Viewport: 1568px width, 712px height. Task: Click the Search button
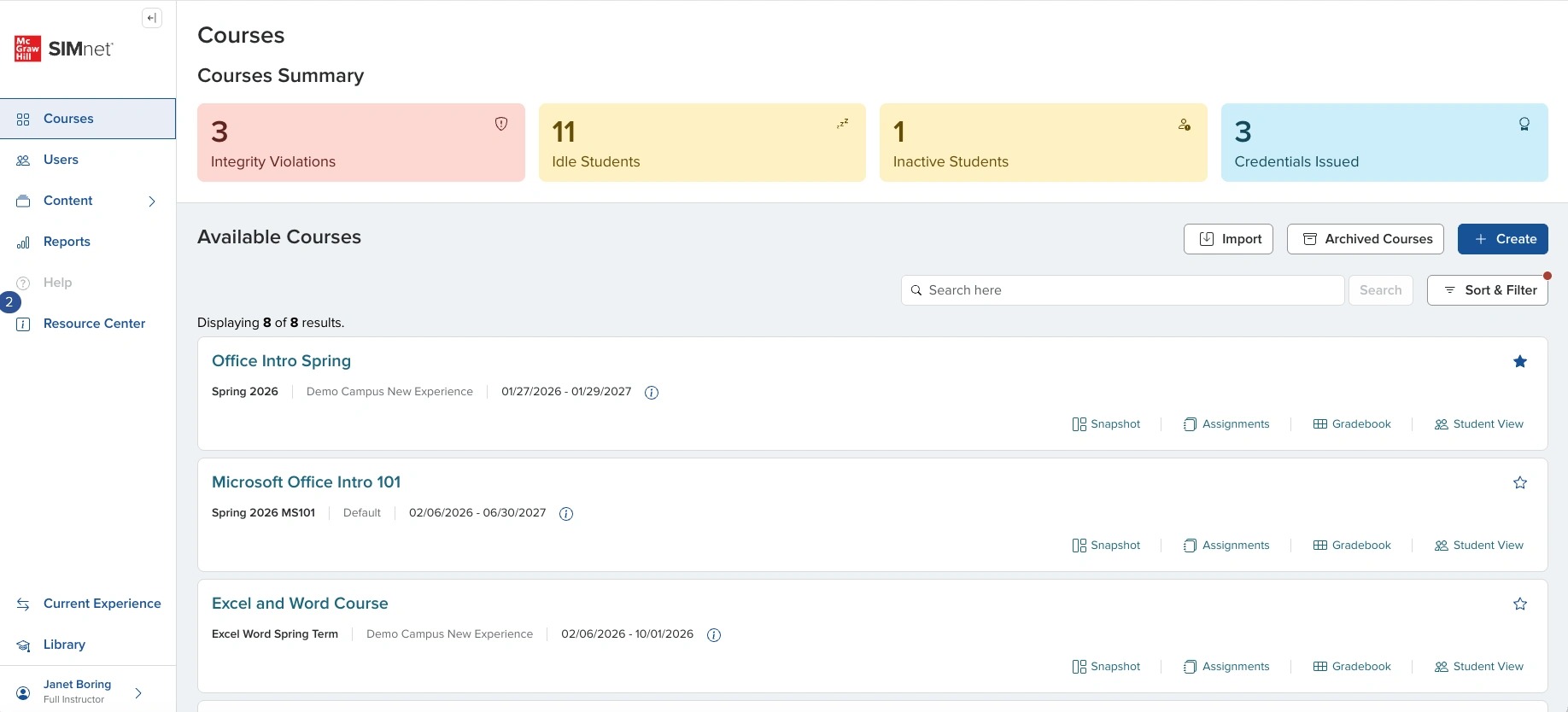point(1381,290)
